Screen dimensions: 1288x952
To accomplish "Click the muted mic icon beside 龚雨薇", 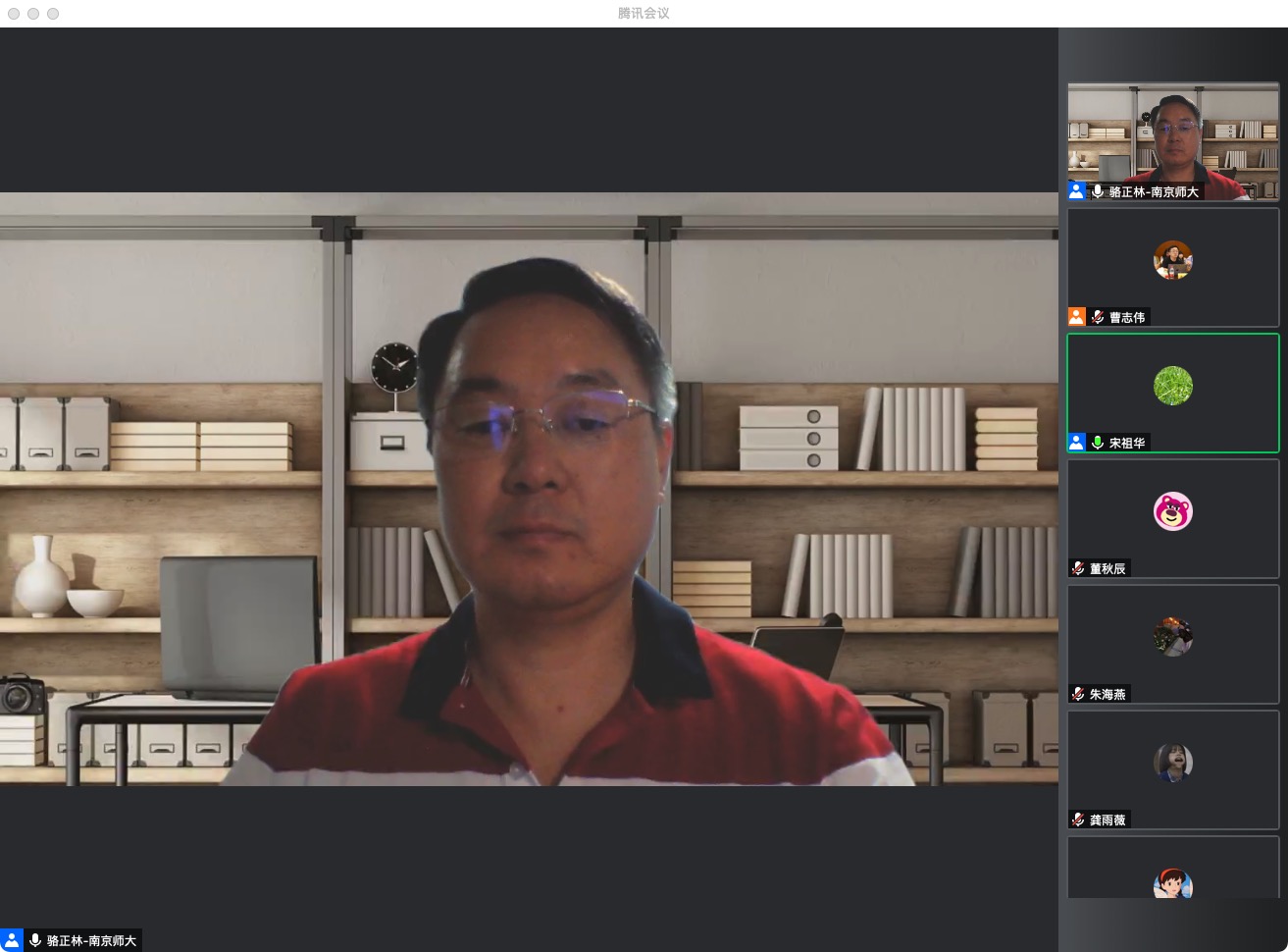I will point(1078,820).
